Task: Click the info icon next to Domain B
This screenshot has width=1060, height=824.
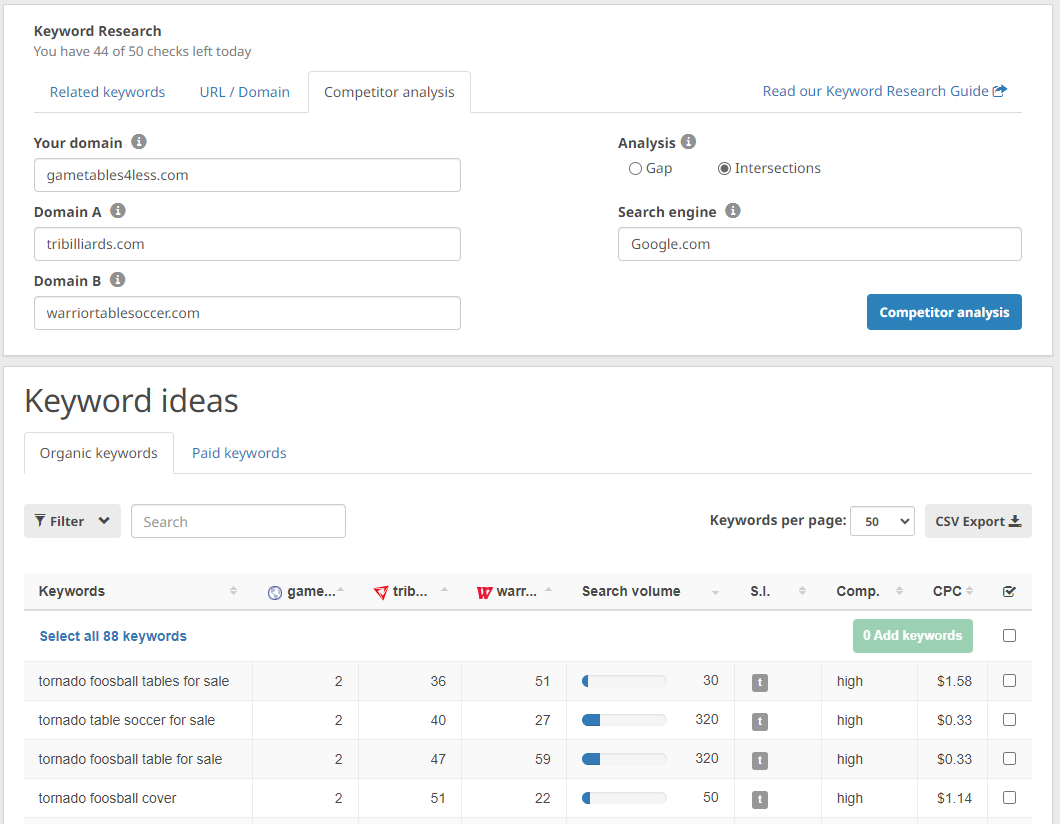Action: (118, 280)
